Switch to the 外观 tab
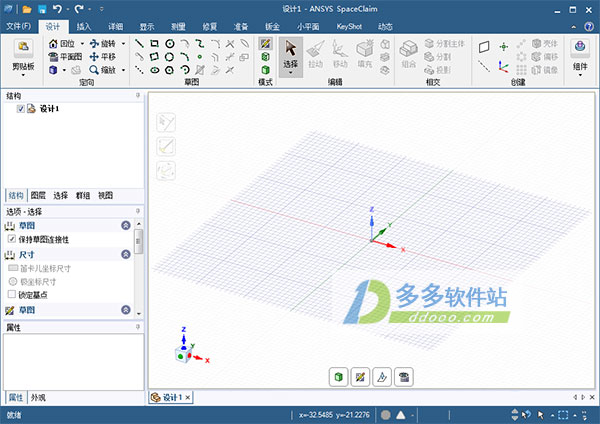600x424 pixels. coord(38,398)
